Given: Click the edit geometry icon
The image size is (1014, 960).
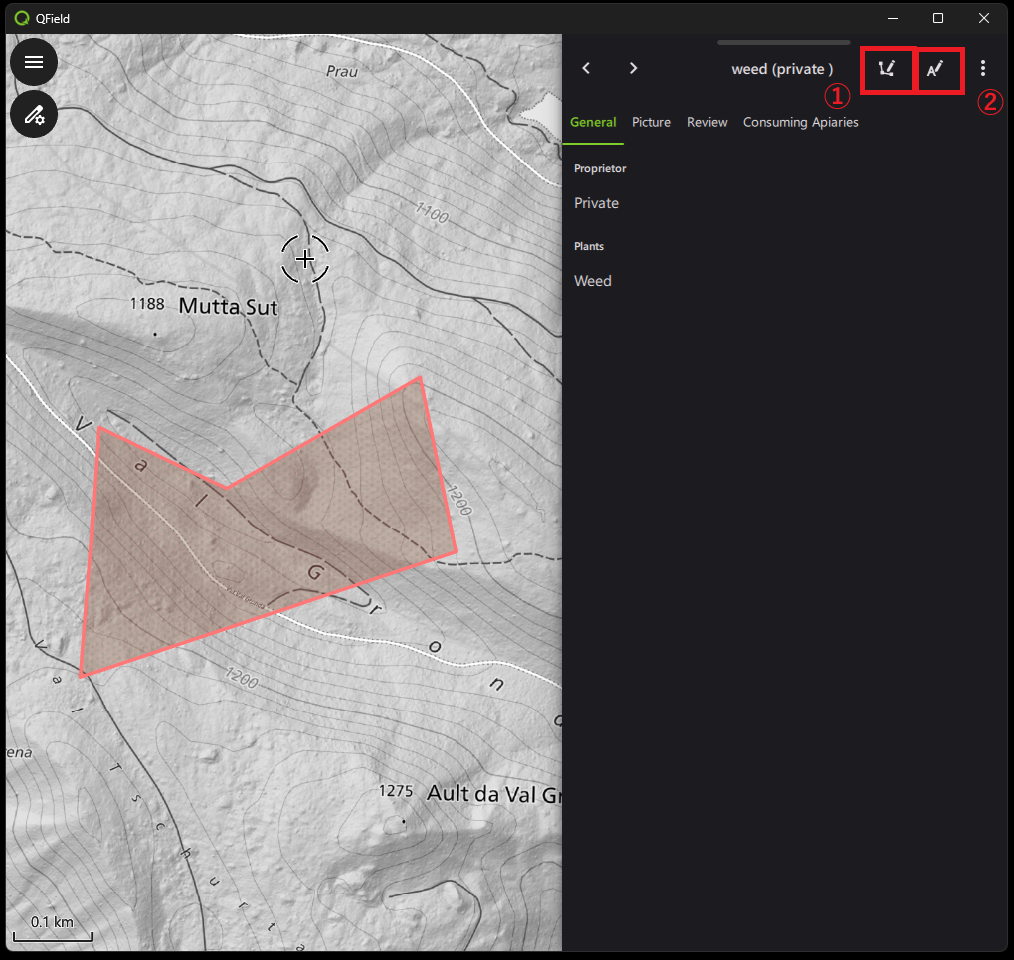Looking at the screenshot, I should [x=887, y=69].
